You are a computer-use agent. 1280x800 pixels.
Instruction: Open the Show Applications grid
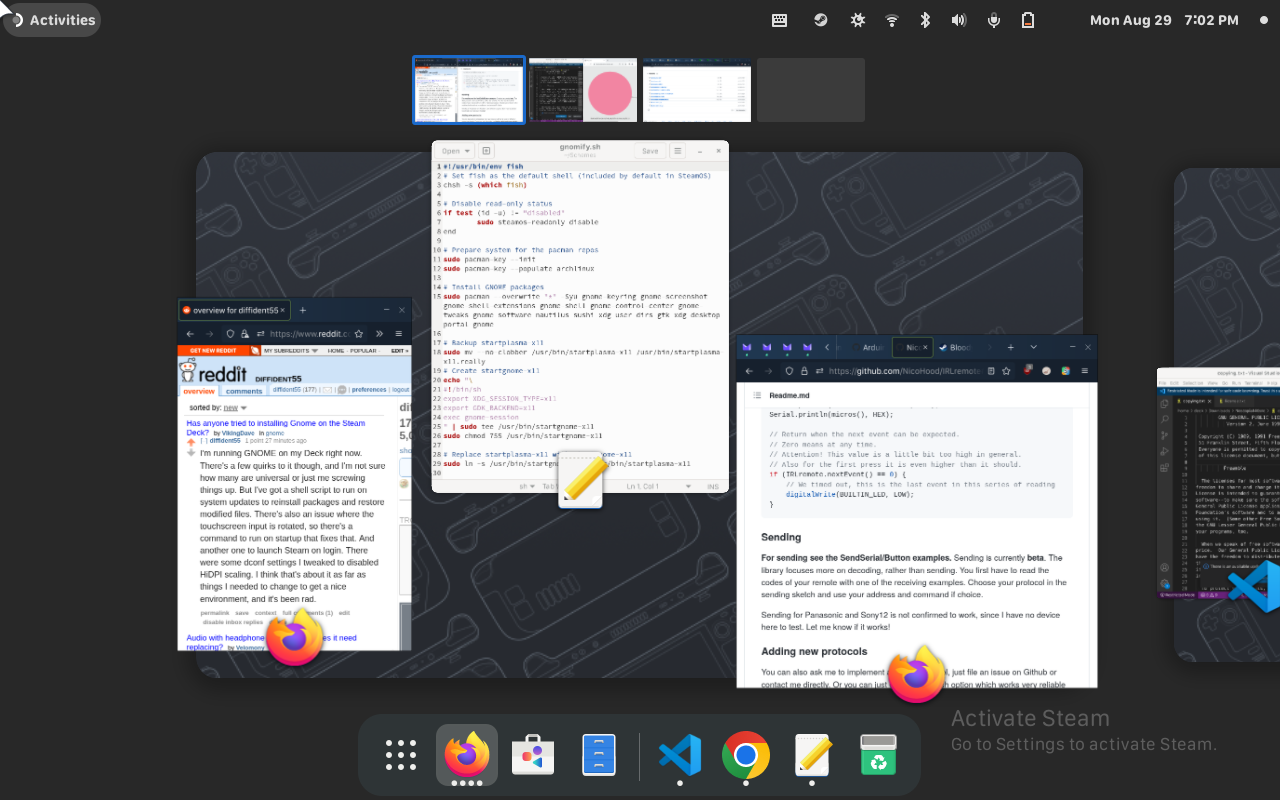[x=400, y=755]
